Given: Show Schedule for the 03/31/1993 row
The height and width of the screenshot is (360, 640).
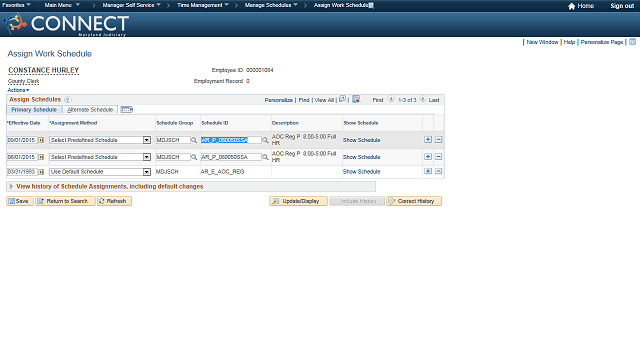Looking at the screenshot, I should tap(362, 172).
